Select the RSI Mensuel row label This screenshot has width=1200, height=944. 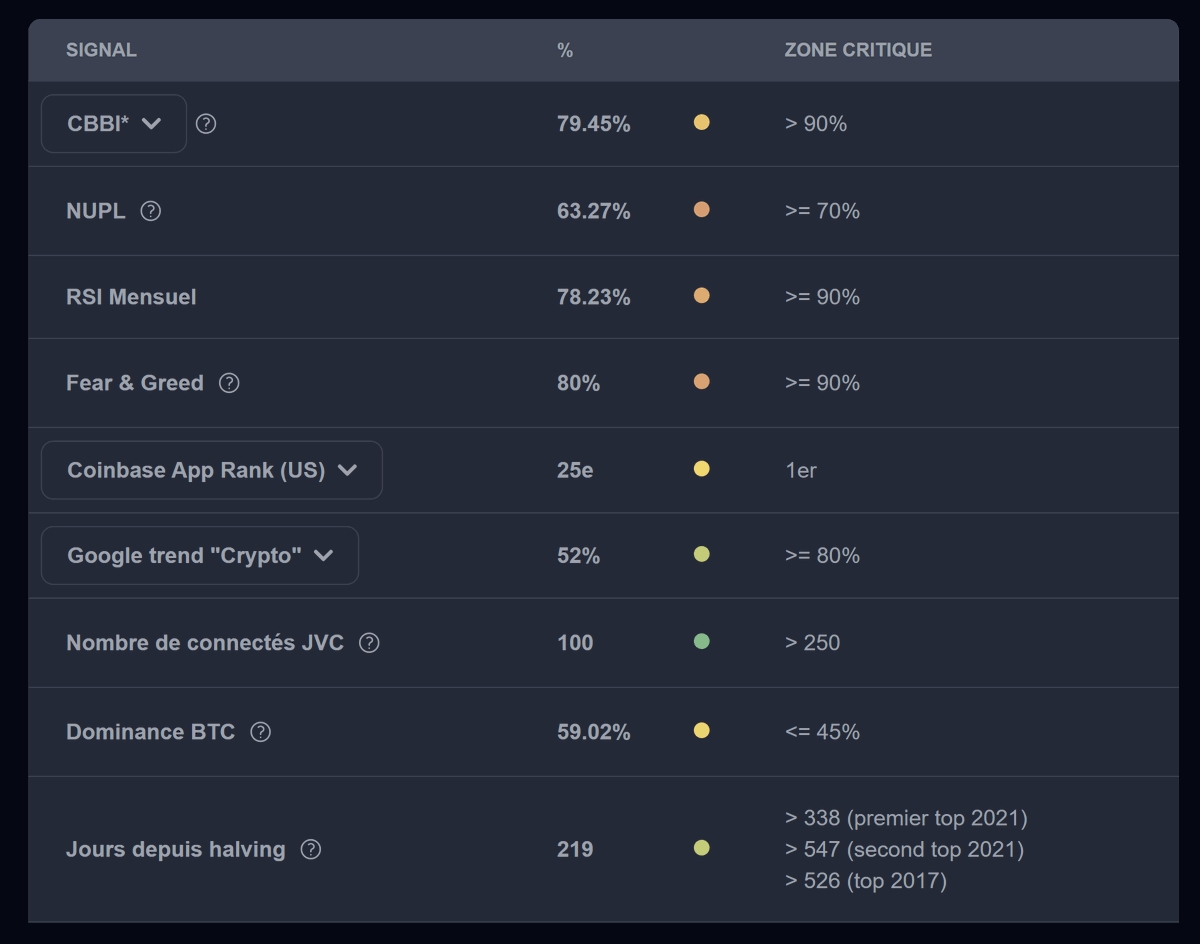point(131,297)
